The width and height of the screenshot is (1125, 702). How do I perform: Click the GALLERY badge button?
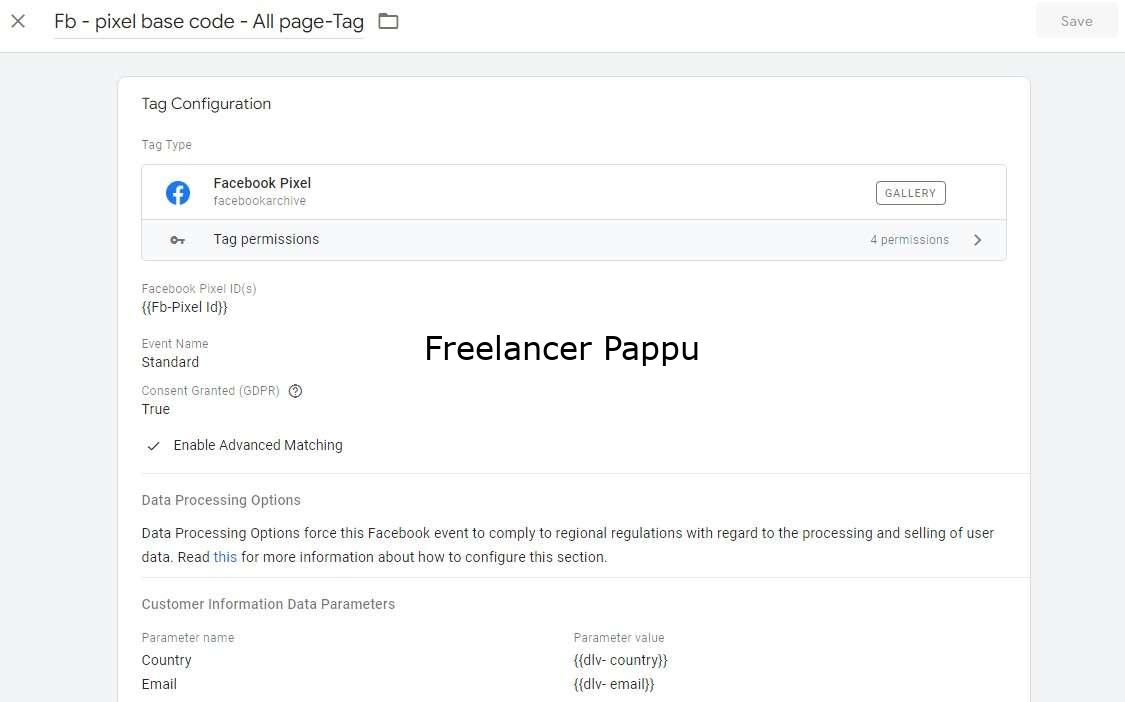[x=910, y=193]
